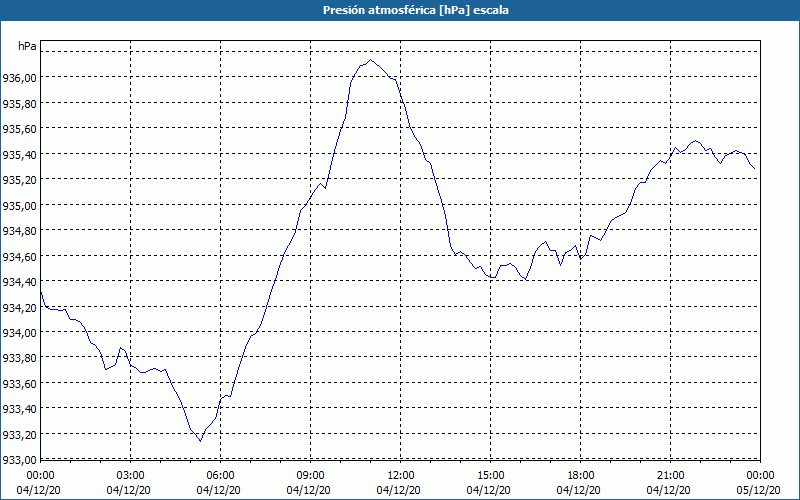Select the 933,20 axis value

point(19,434)
